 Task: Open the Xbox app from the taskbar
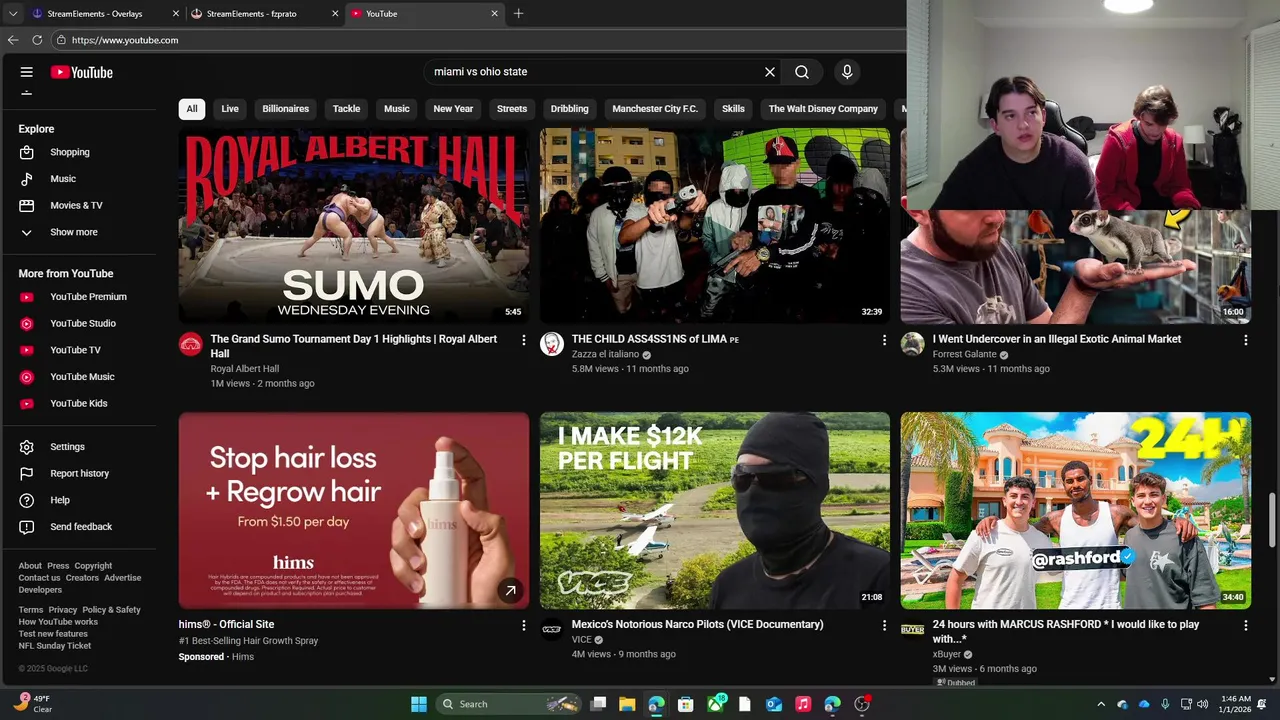(x=716, y=704)
